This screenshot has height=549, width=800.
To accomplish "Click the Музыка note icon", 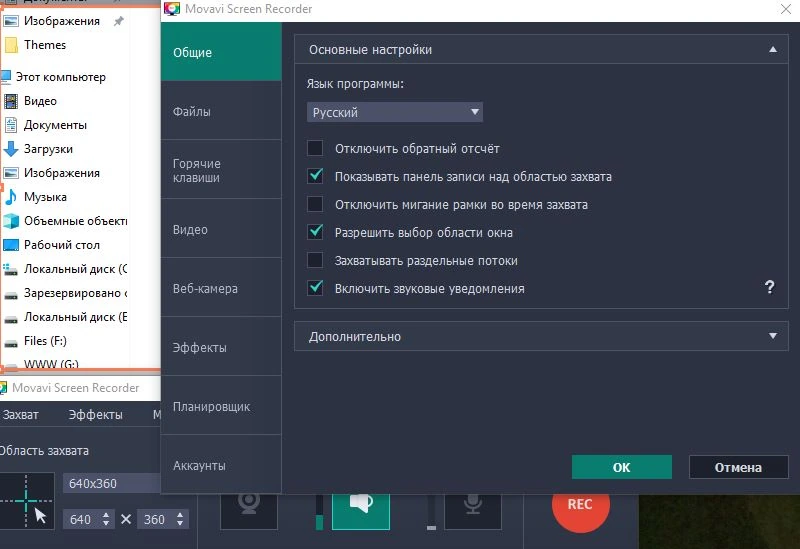I will click(11, 197).
